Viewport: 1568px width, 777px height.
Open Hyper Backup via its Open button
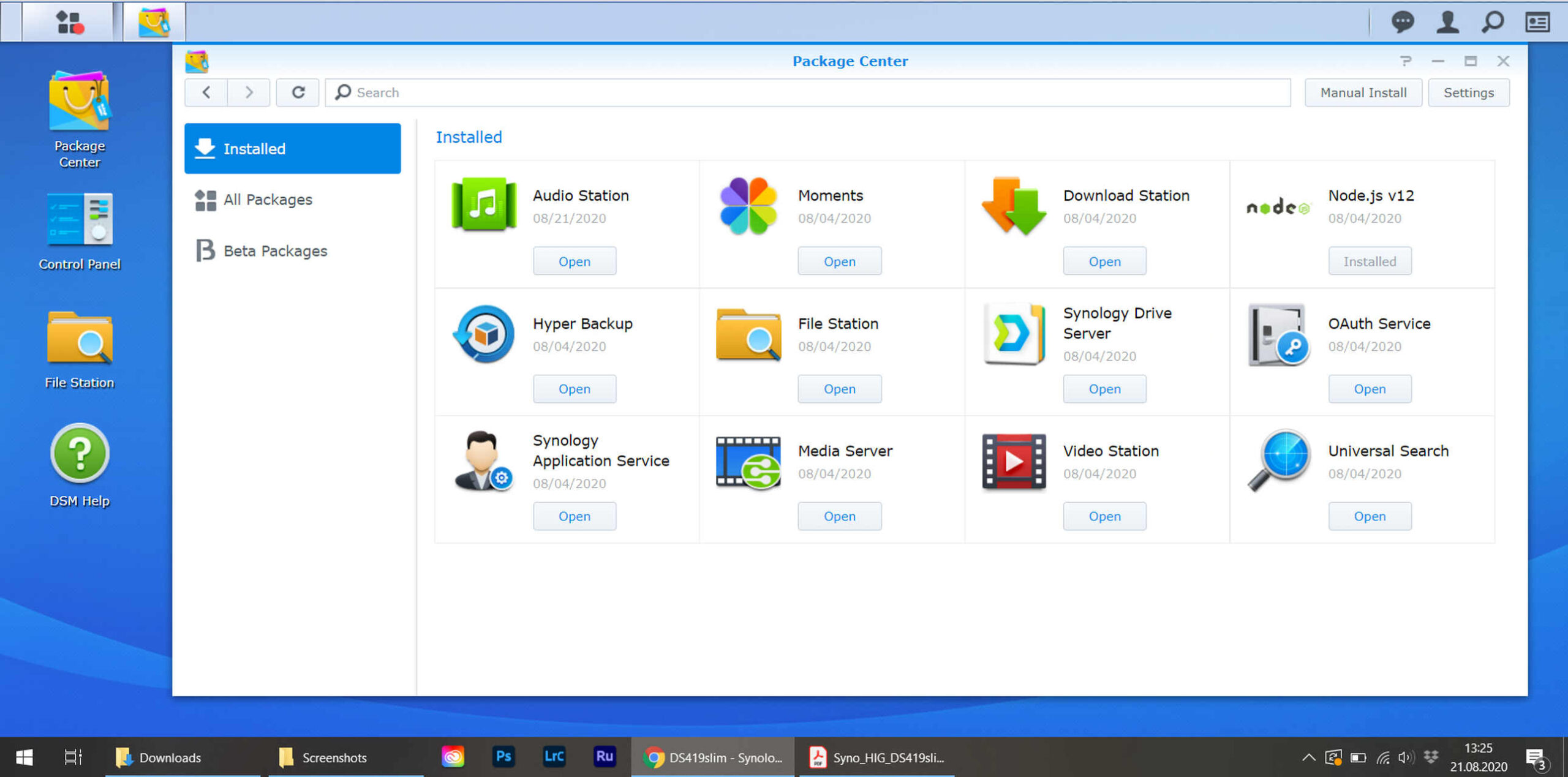coord(575,389)
